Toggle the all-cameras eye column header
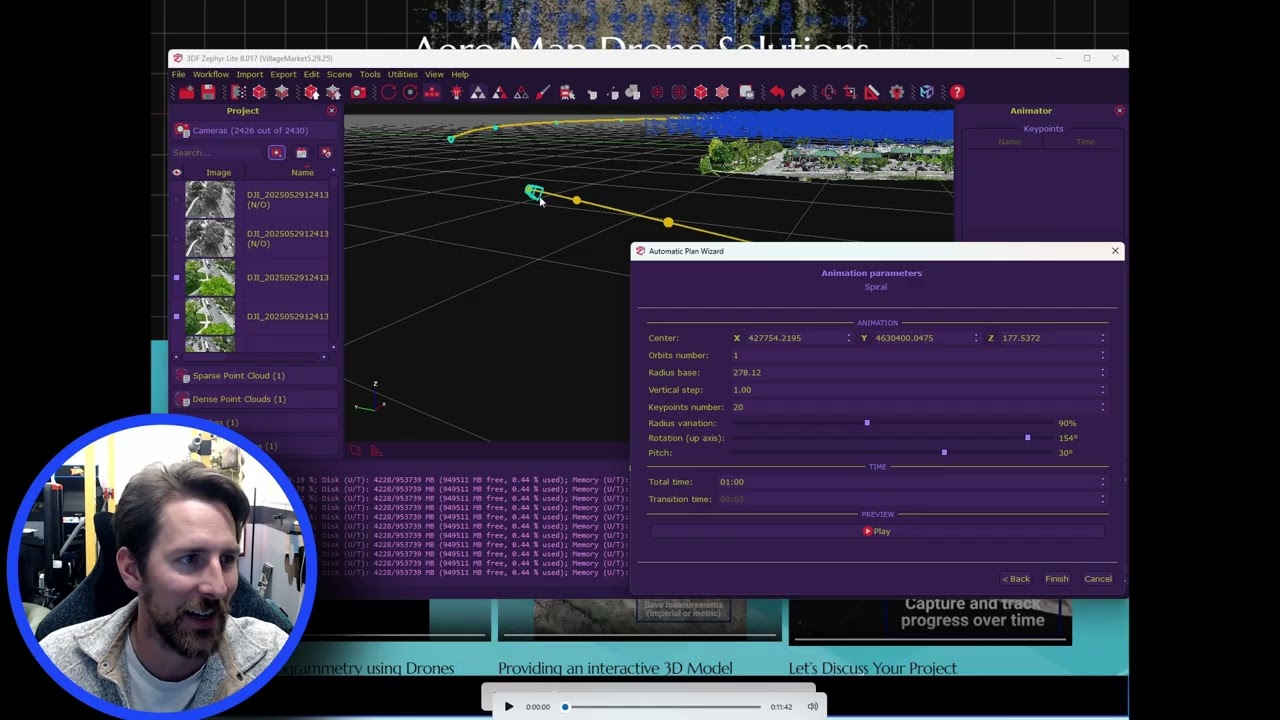The width and height of the screenshot is (1280, 720). 177,172
